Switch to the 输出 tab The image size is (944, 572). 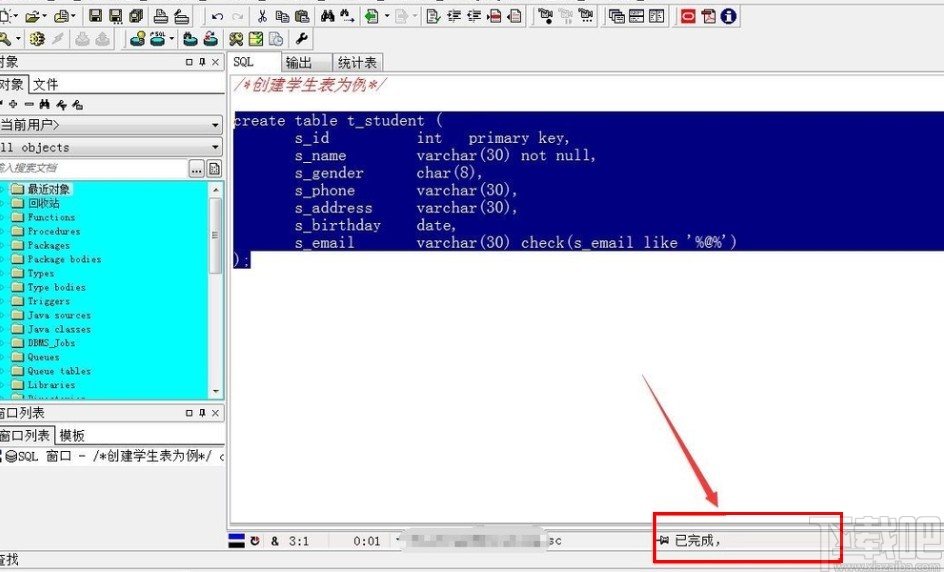[x=306, y=63]
